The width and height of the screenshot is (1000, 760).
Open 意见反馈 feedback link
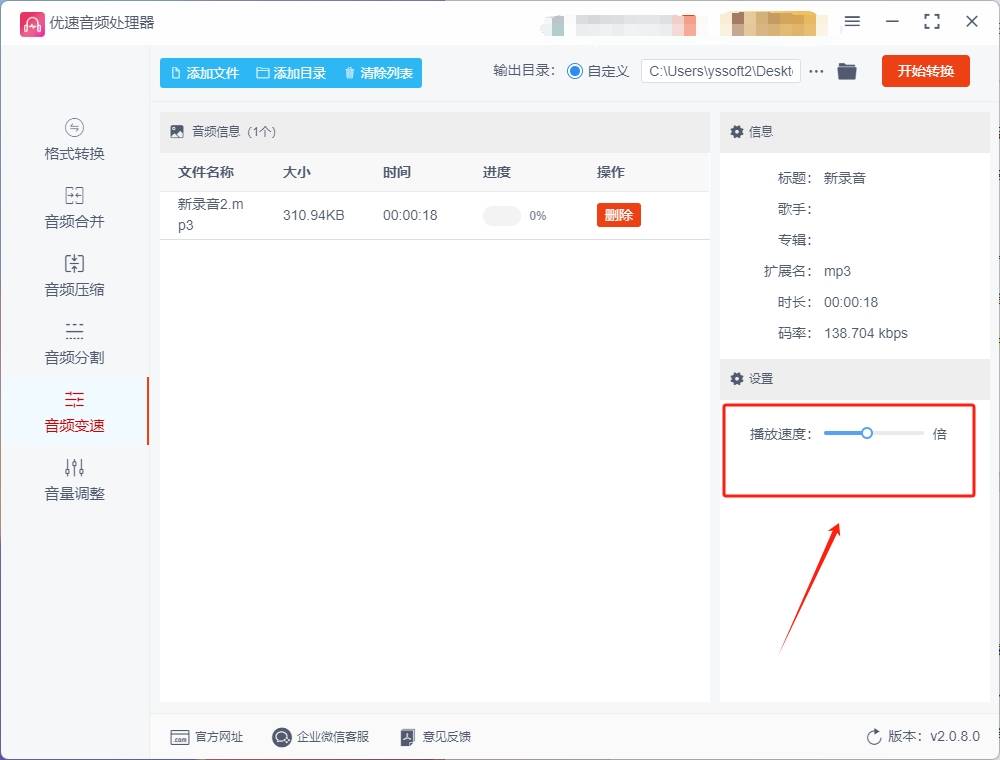[x=436, y=737]
